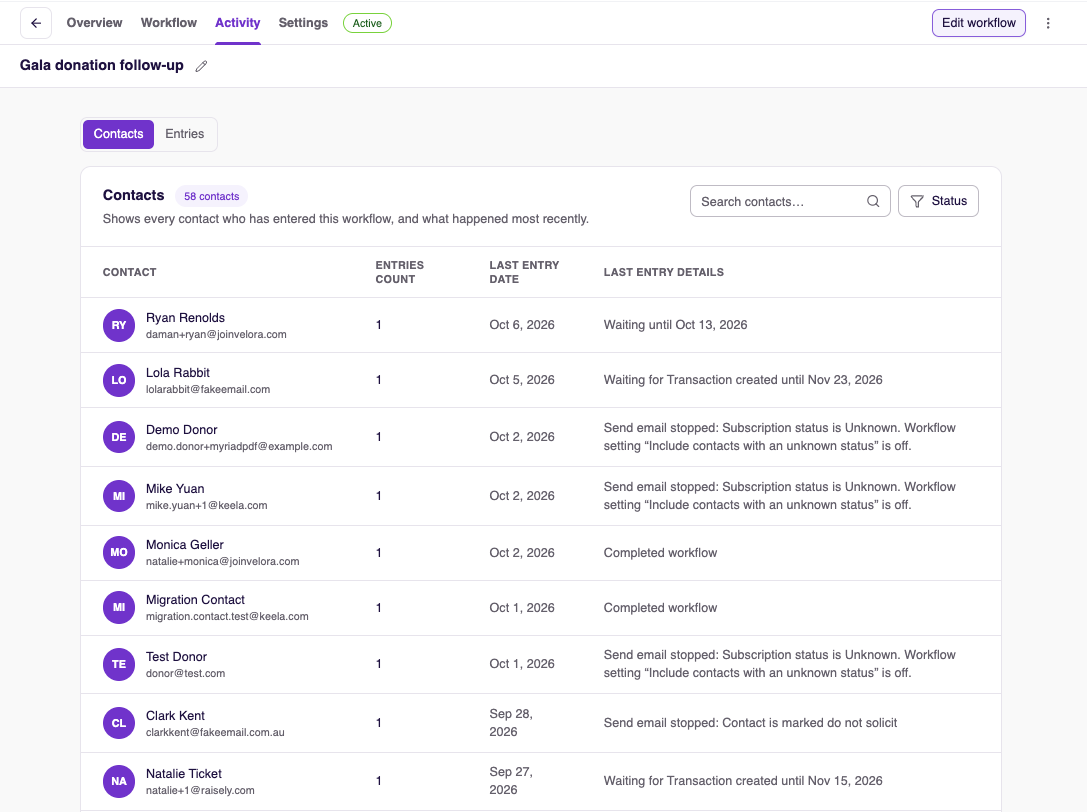Viewport: 1087px width, 812px height.
Task: Click the search magnifier icon
Action: (873, 201)
